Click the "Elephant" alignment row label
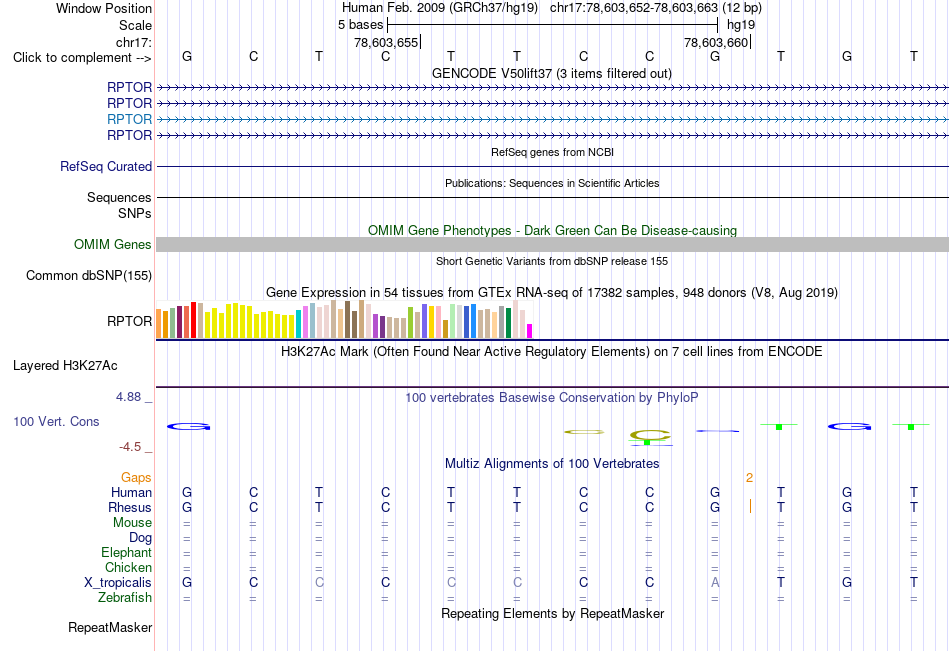Viewport: 950px width, 651px height. (x=126, y=552)
